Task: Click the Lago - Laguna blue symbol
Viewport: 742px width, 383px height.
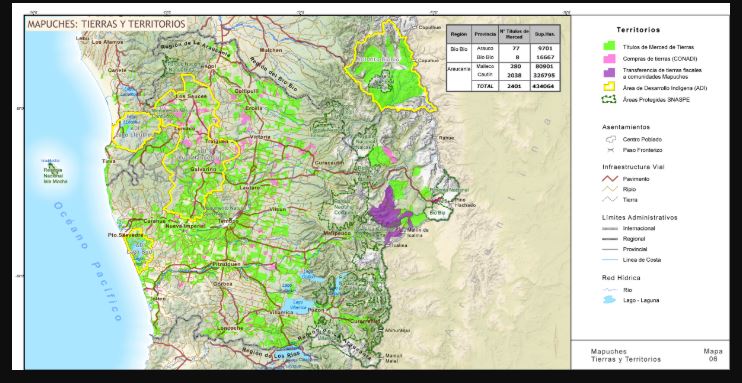Action: coord(610,300)
